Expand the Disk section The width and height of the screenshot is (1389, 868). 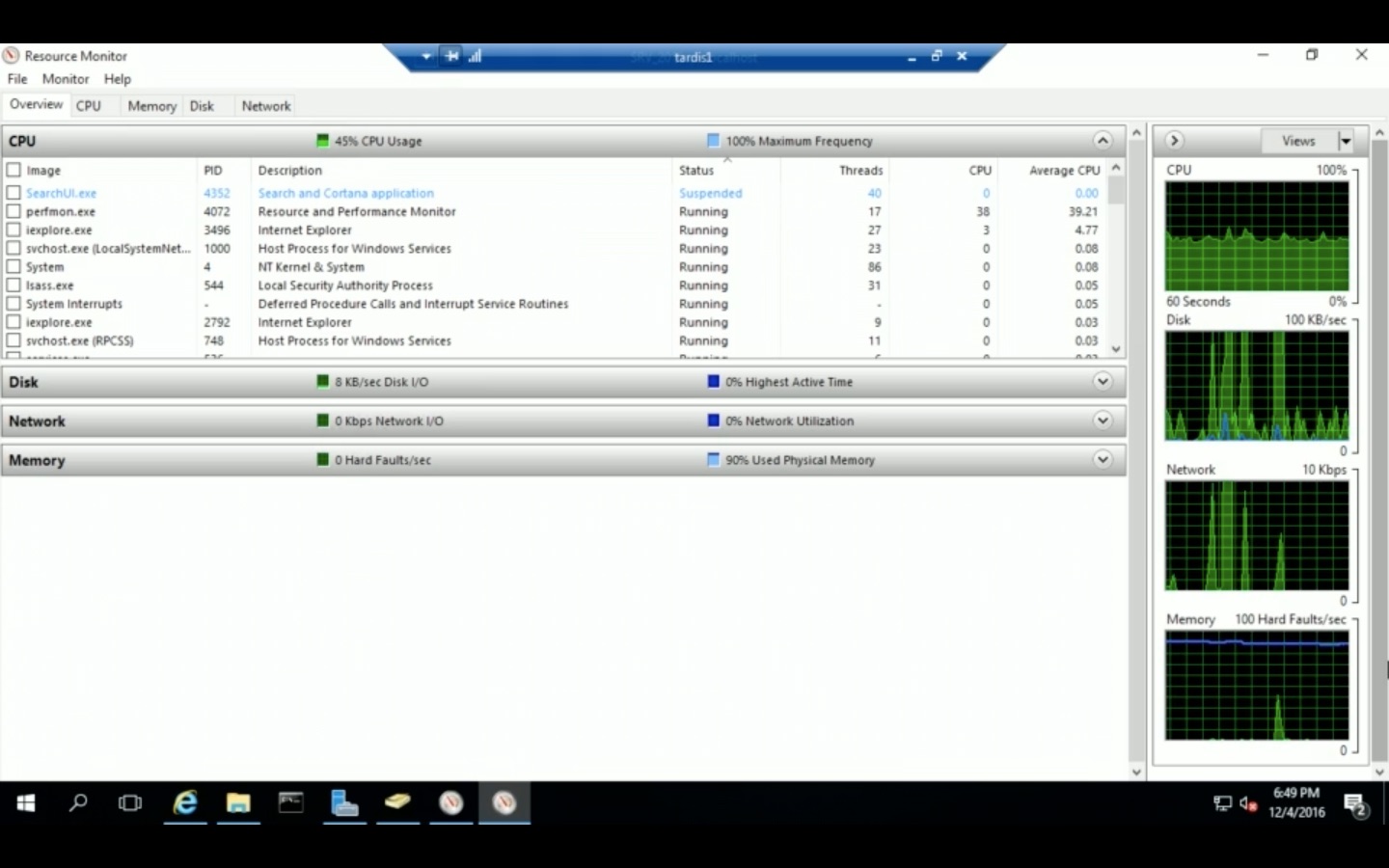(x=1103, y=382)
